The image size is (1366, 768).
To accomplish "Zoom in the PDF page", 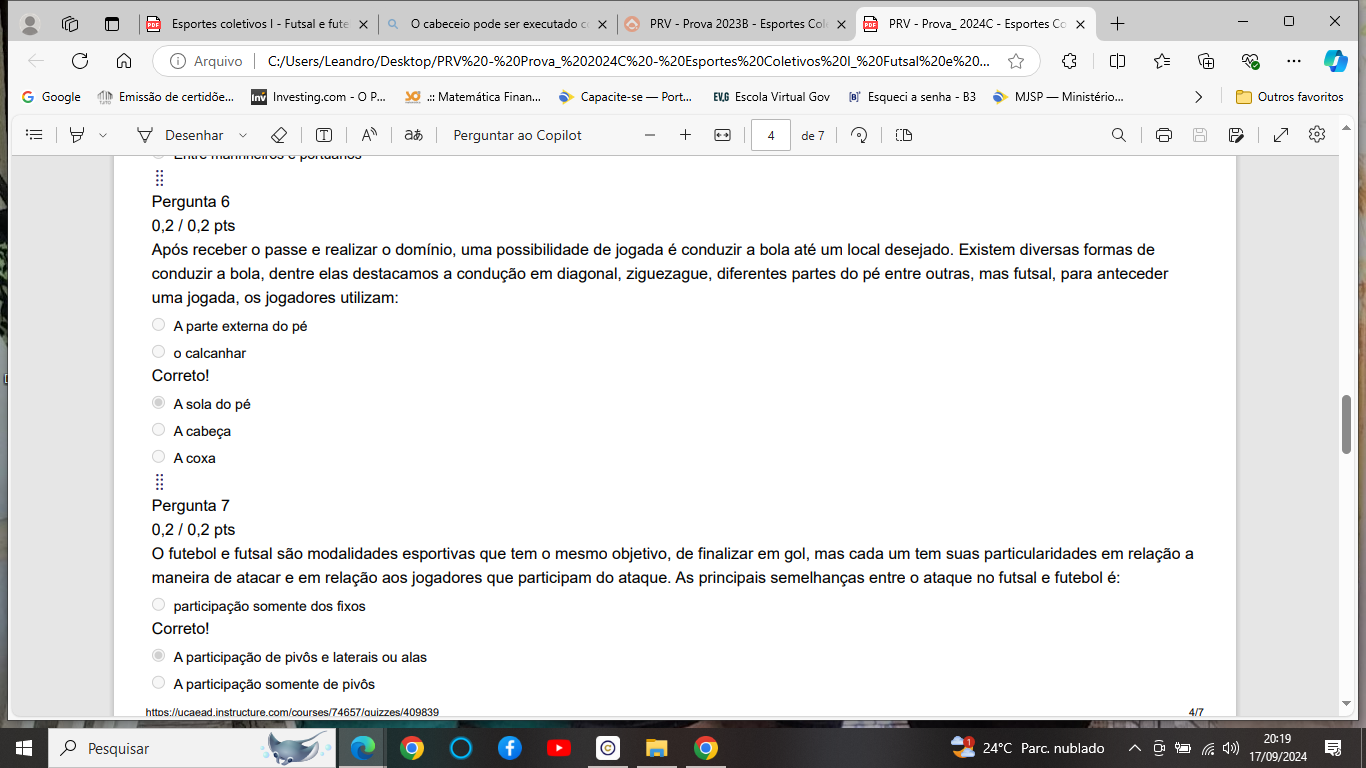I will click(x=685, y=135).
